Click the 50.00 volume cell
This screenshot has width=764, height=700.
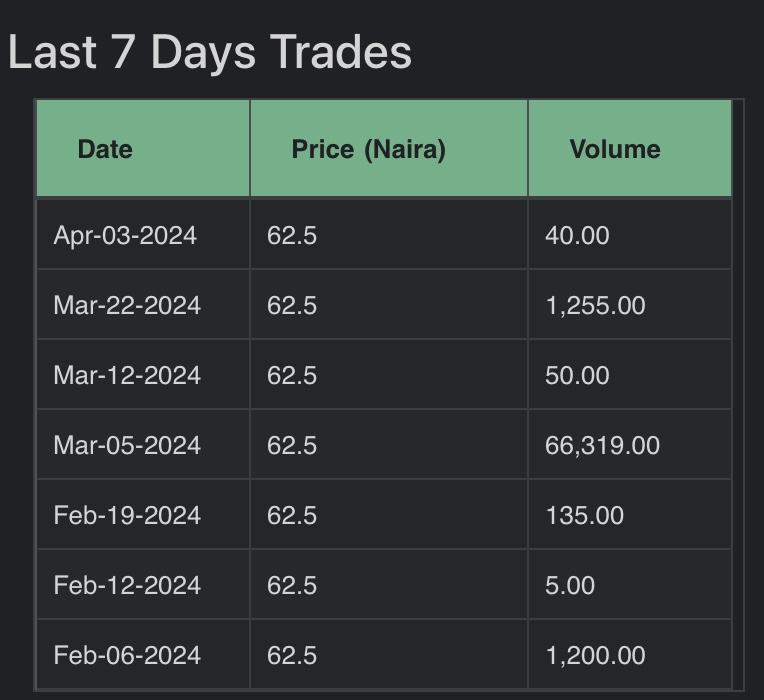coord(577,375)
